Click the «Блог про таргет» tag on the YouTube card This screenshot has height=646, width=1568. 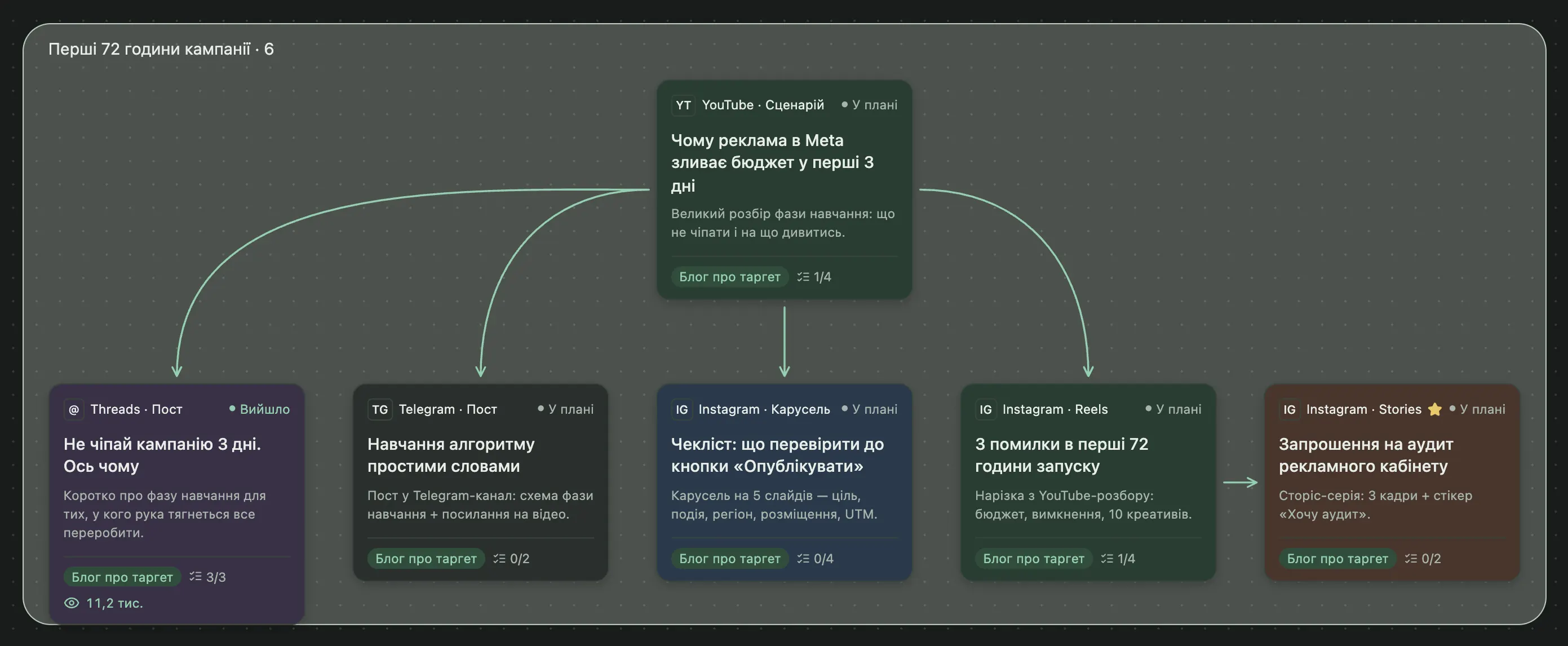[730, 276]
